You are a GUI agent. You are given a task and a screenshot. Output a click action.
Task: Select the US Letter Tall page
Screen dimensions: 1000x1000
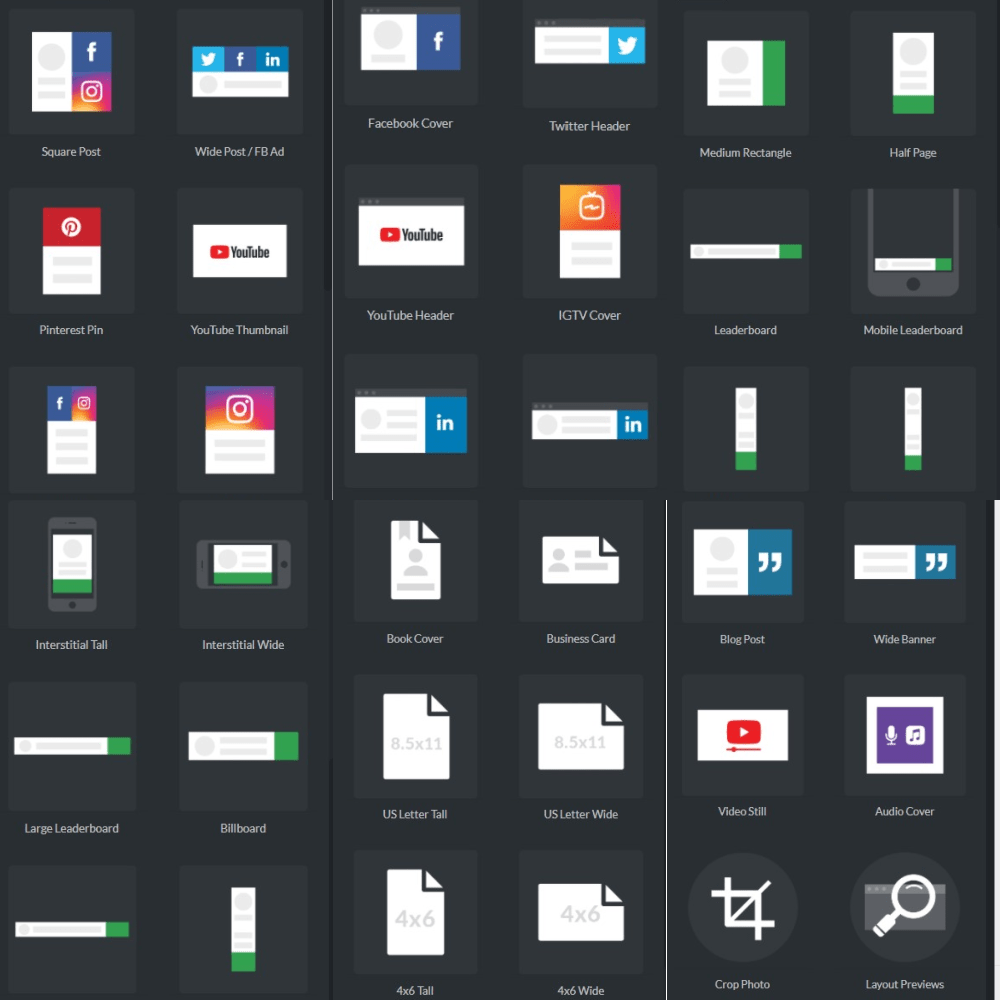coord(416,736)
